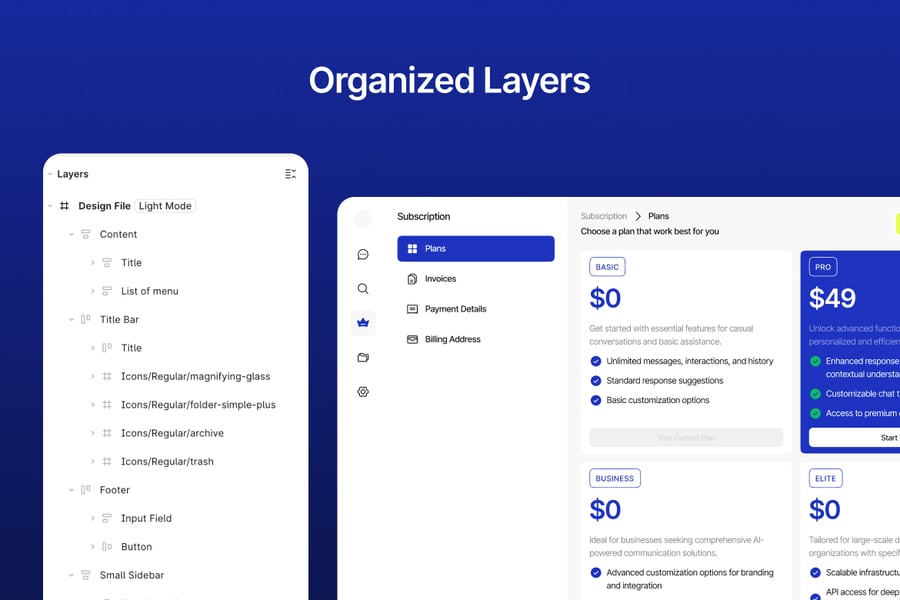Collapse the Footer layer group
Screen dimensions: 900x600
point(71,490)
